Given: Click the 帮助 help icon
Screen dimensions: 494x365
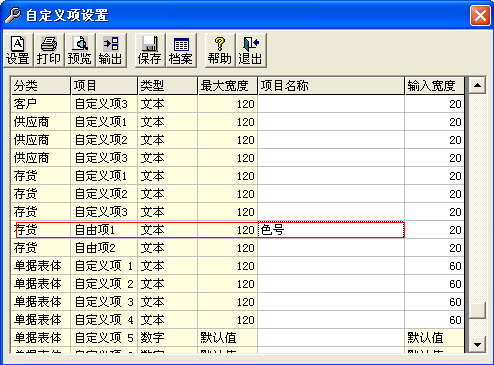Looking at the screenshot, I should tap(219, 50).
